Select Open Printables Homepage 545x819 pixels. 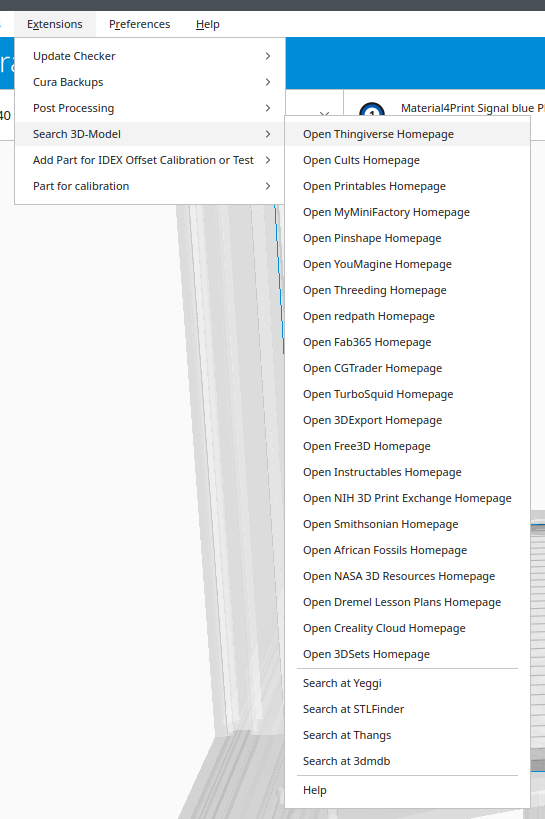[x=408, y=186]
